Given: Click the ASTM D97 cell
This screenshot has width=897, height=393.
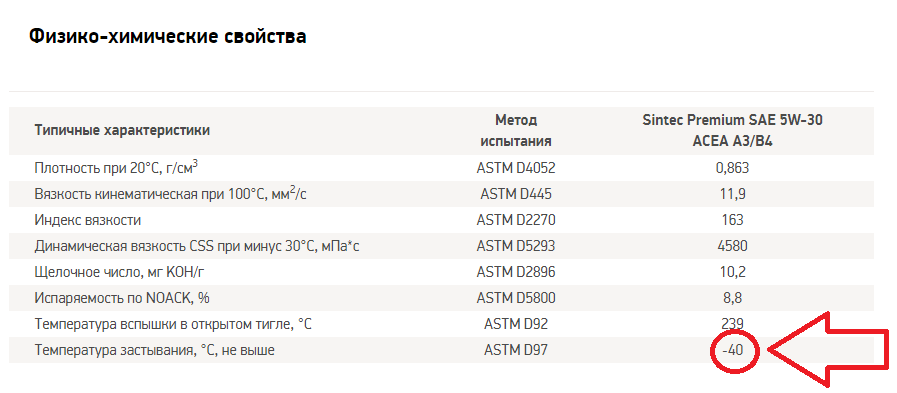Looking at the screenshot, I should coord(516,350).
